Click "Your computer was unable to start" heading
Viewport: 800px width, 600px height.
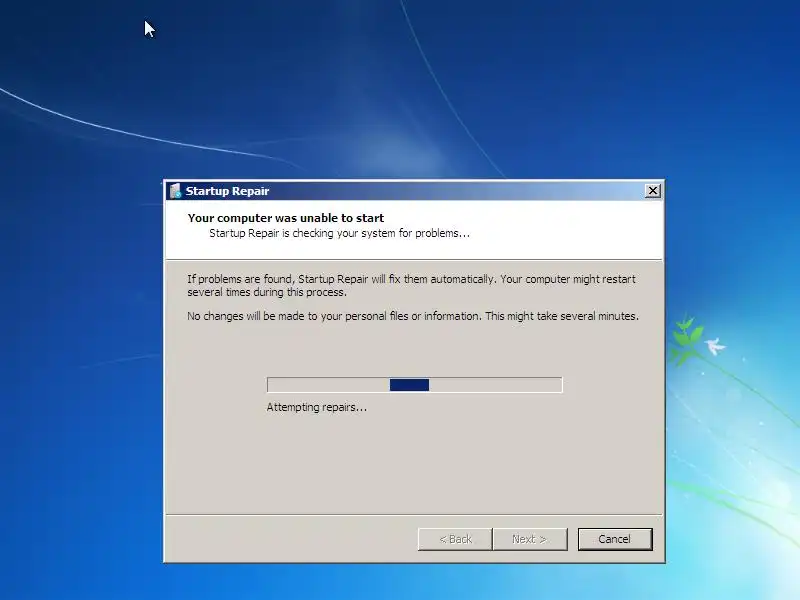tap(286, 218)
